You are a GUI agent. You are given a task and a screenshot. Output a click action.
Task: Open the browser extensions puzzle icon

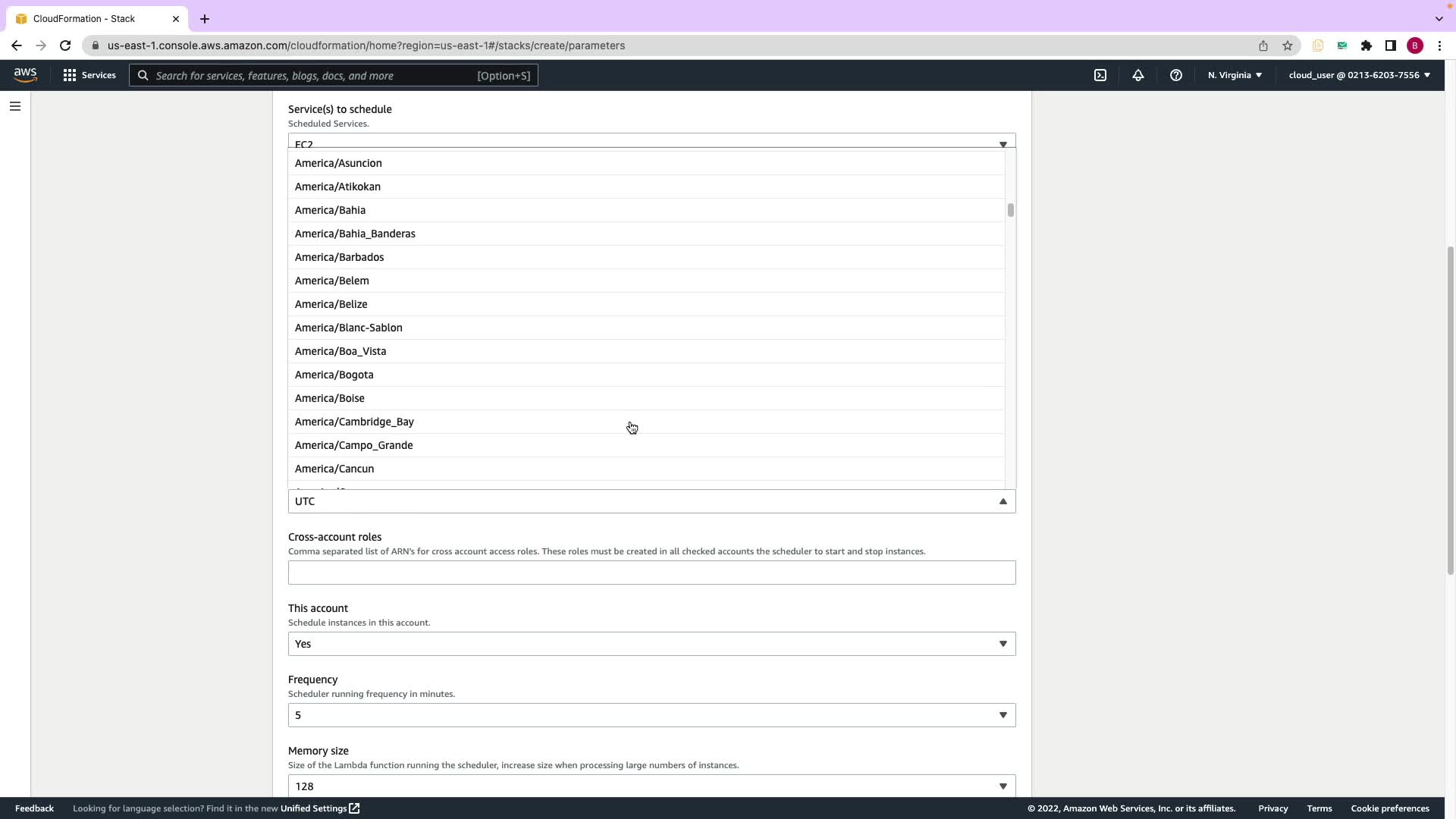click(x=1367, y=45)
